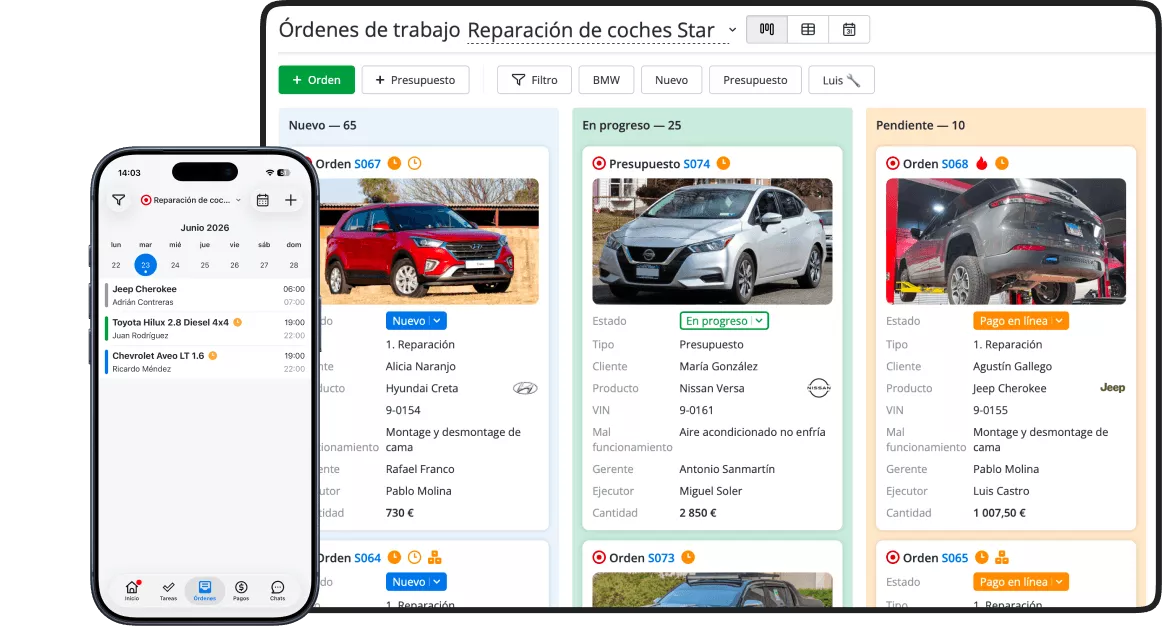Tap the plus add icon on phone

290,200
